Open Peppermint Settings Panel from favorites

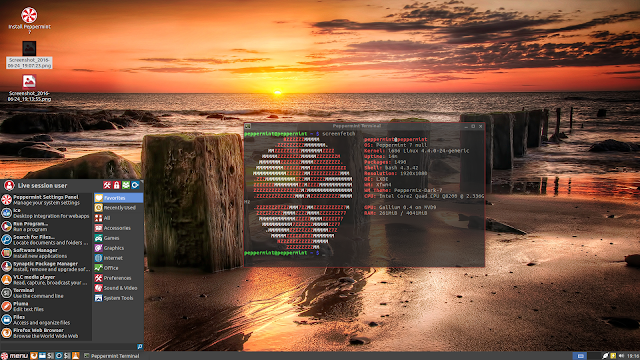point(46,200)
